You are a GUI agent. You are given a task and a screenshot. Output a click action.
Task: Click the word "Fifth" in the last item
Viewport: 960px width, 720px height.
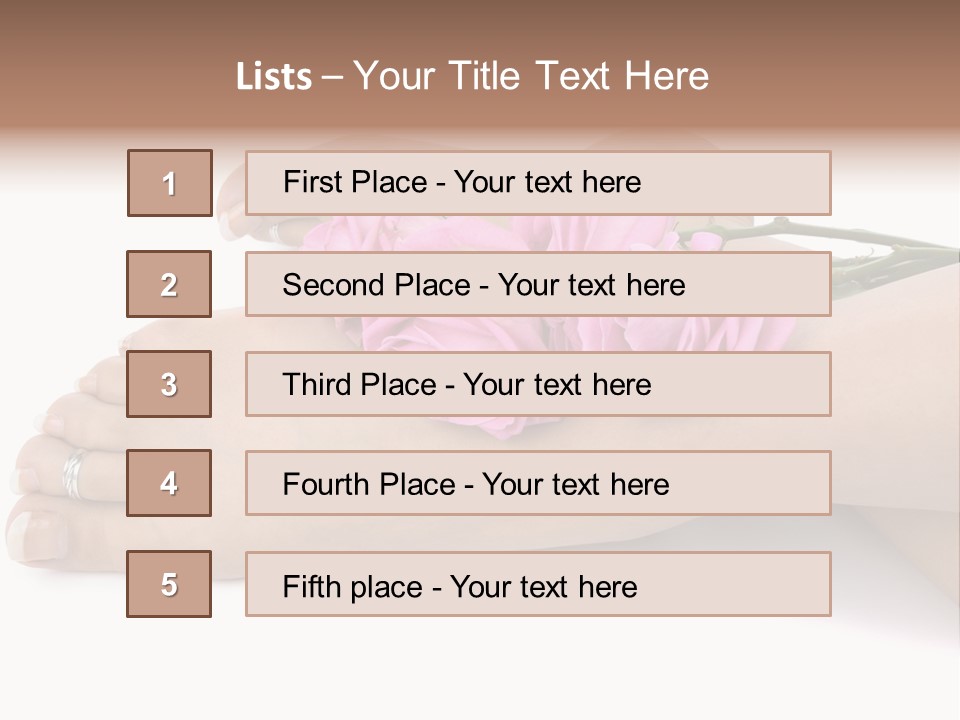pos(313,586)
